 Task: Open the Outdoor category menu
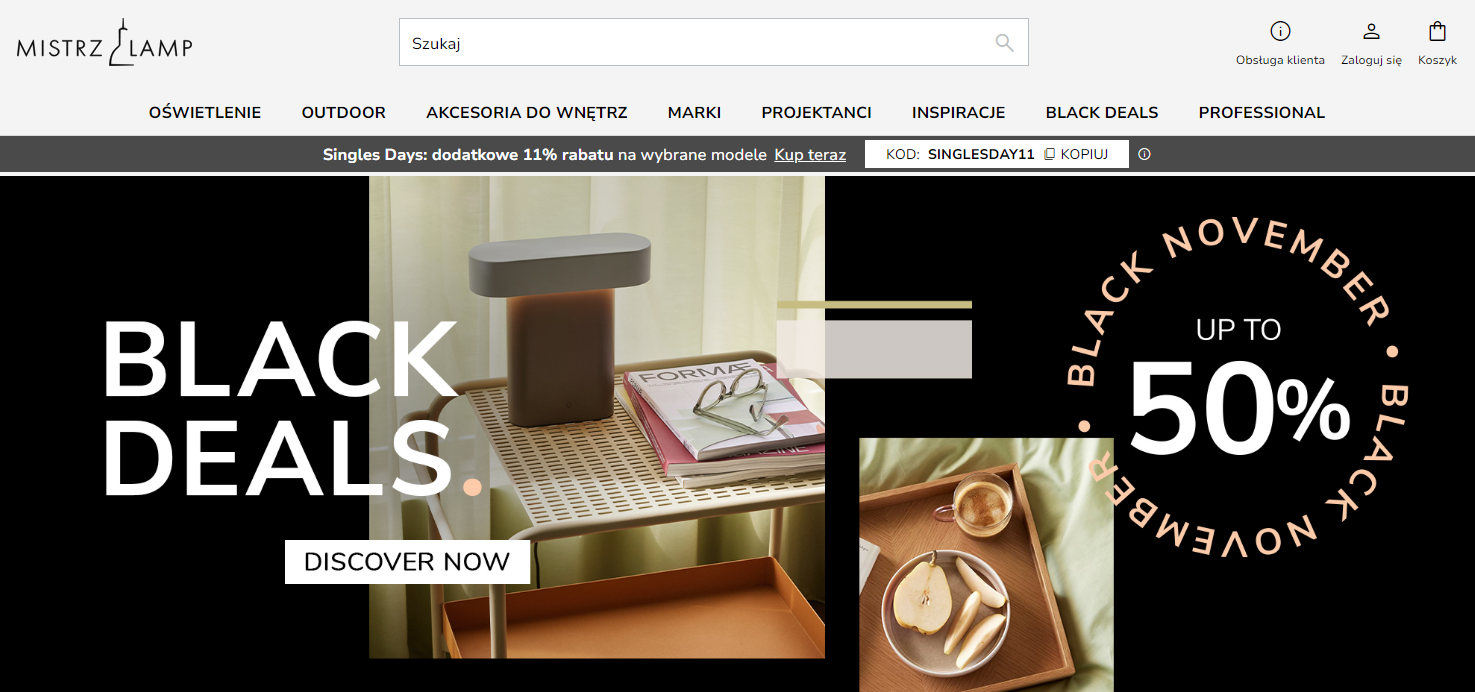point(344,113)
